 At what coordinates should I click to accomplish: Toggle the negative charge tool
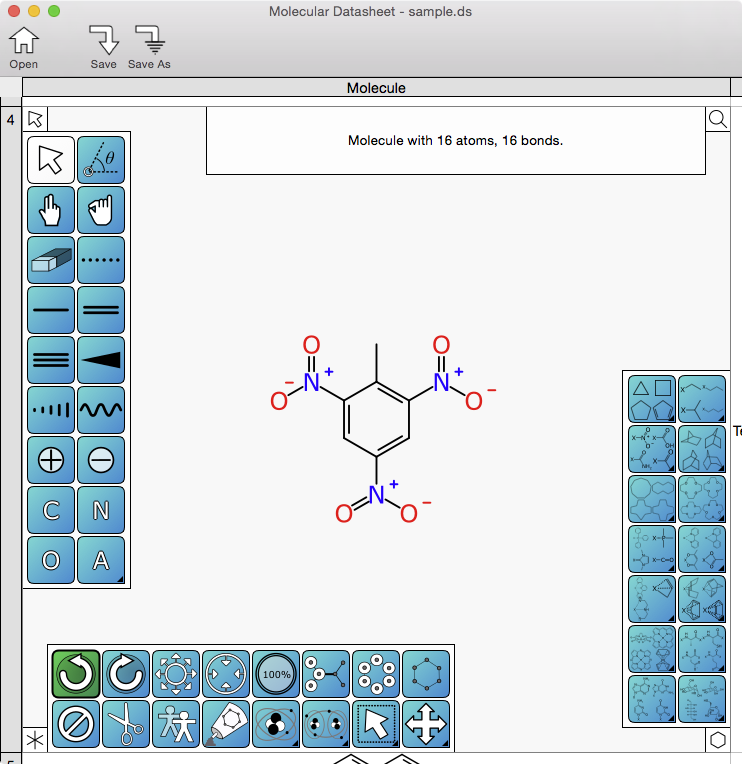(x=101, y=460)
